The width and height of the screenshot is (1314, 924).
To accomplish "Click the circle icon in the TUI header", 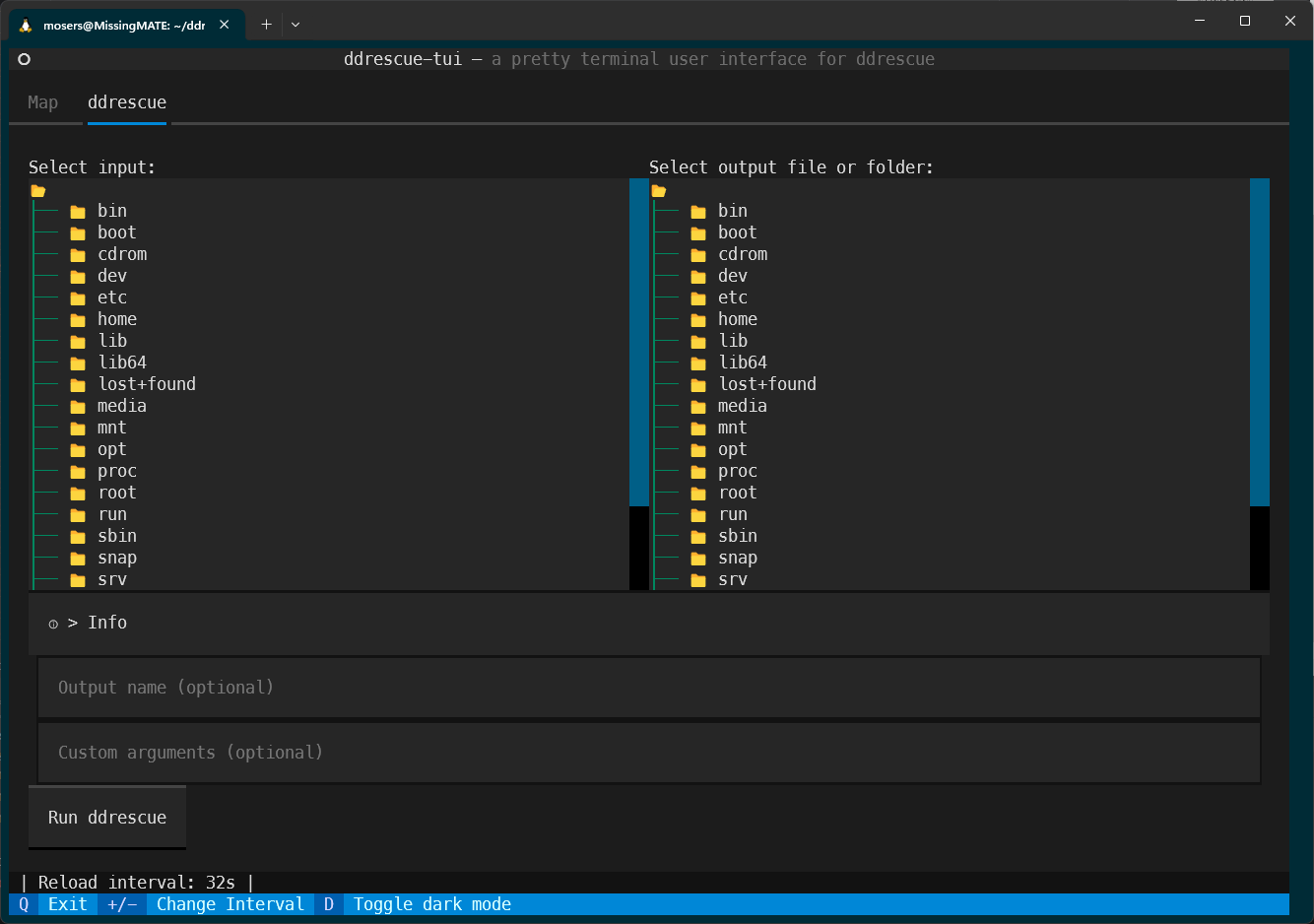I will [25, 59].
